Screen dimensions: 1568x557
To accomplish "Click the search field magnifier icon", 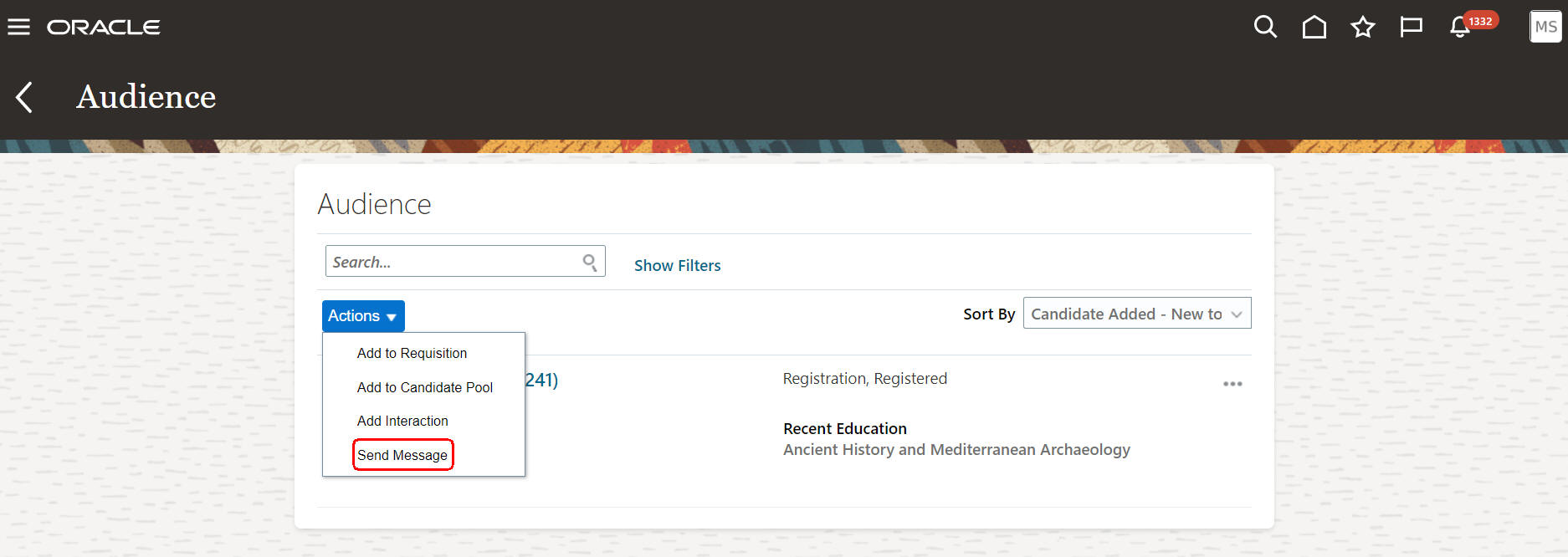I will click(590, 263).
